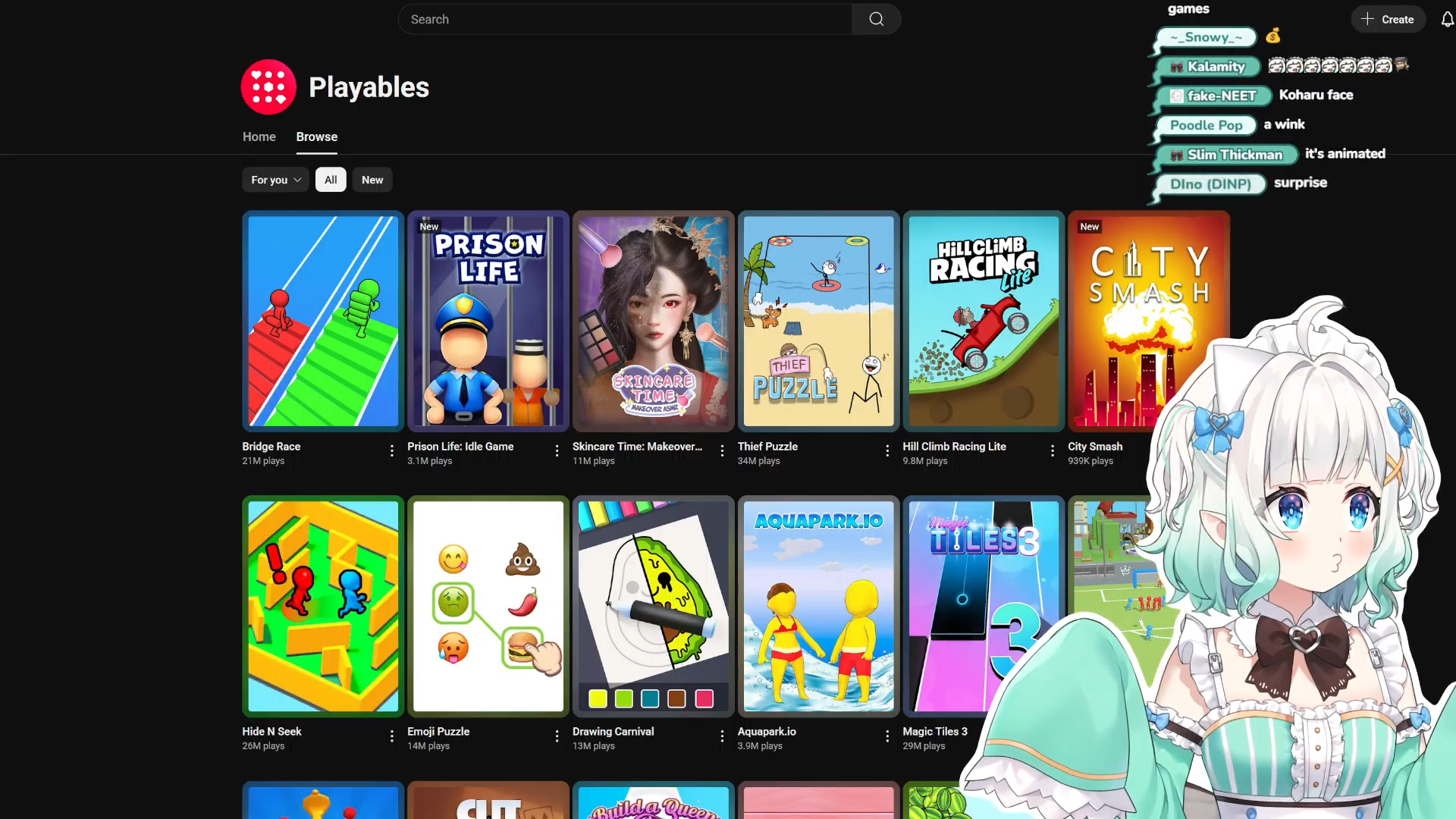
Task: Open the Hill Climb Racing Lite thumbnail
Action: 984,322
